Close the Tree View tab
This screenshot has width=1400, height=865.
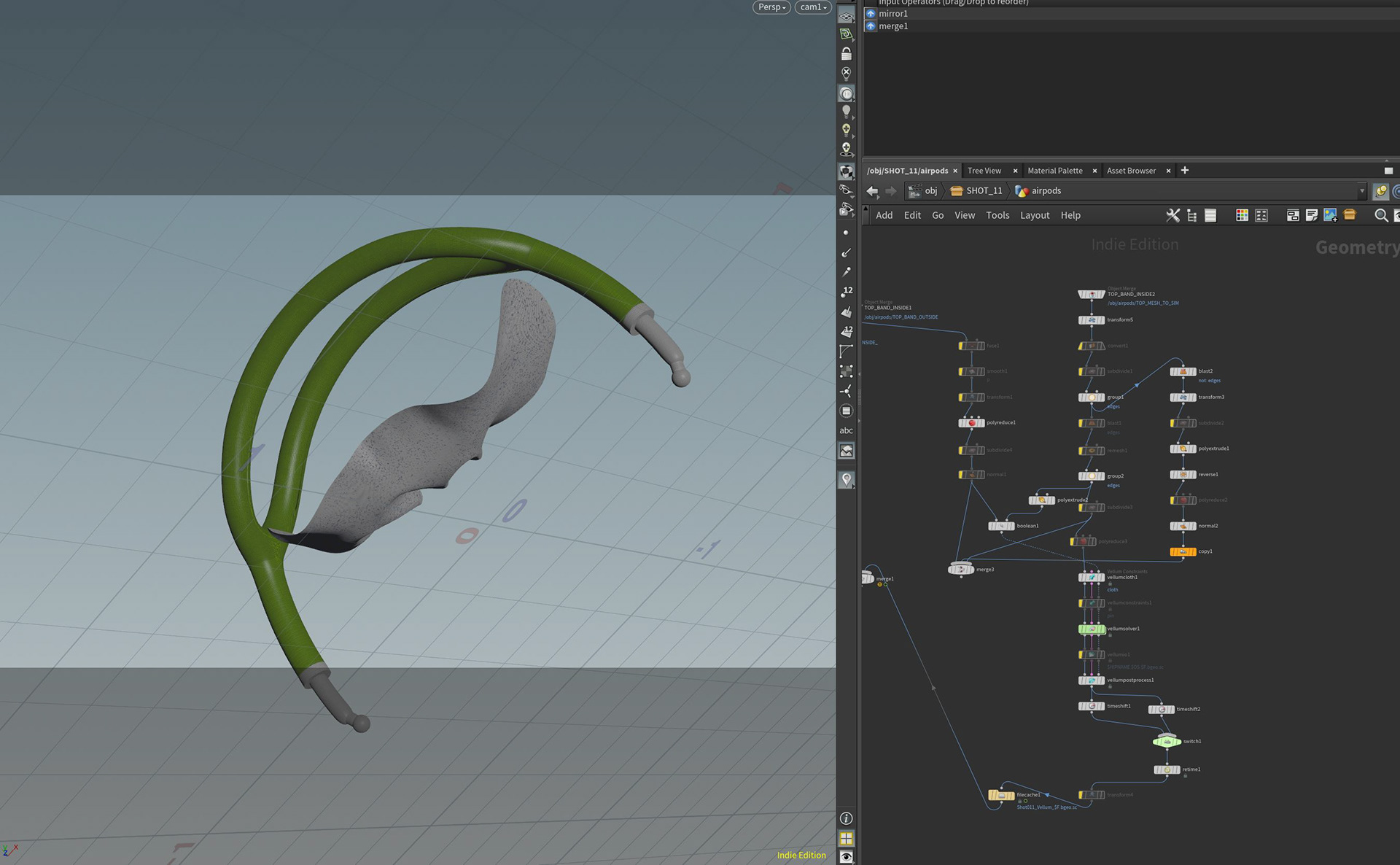pyautogui.click(x=1015, y=171)
